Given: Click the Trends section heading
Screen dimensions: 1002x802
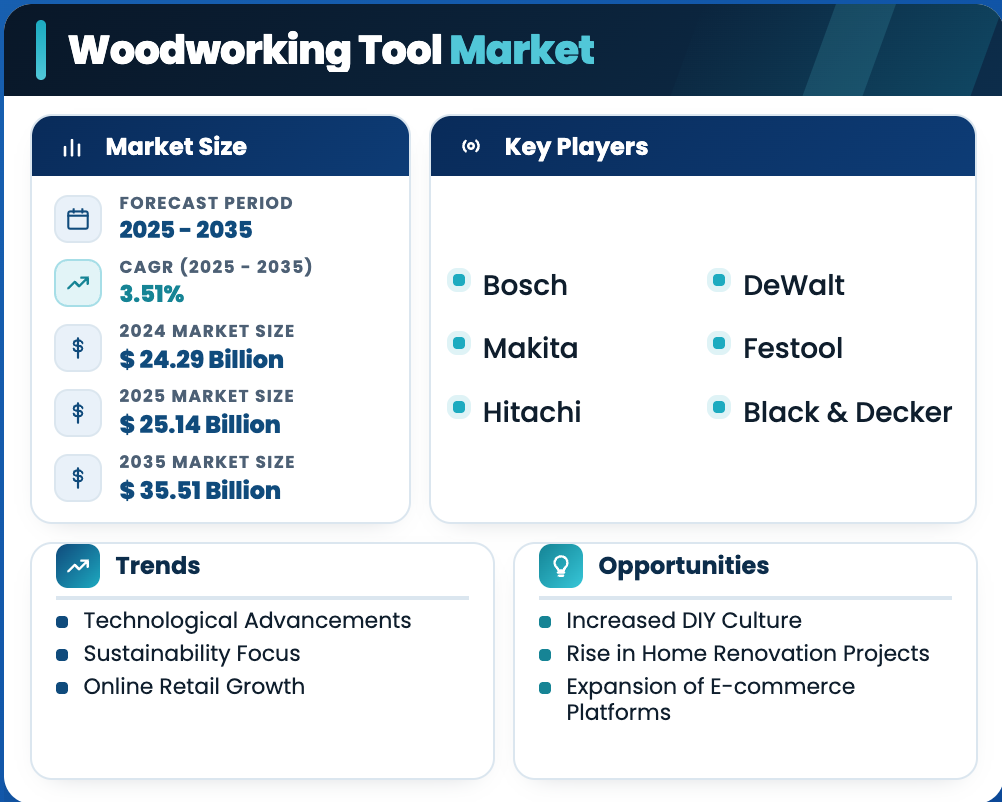Looking at the screenshot, I should coord(158,566).
